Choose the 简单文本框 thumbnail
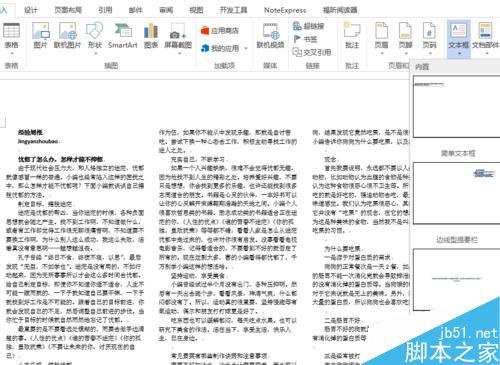Image resolution: width=500 pixels, height=365 pixels. pos(456,107)
